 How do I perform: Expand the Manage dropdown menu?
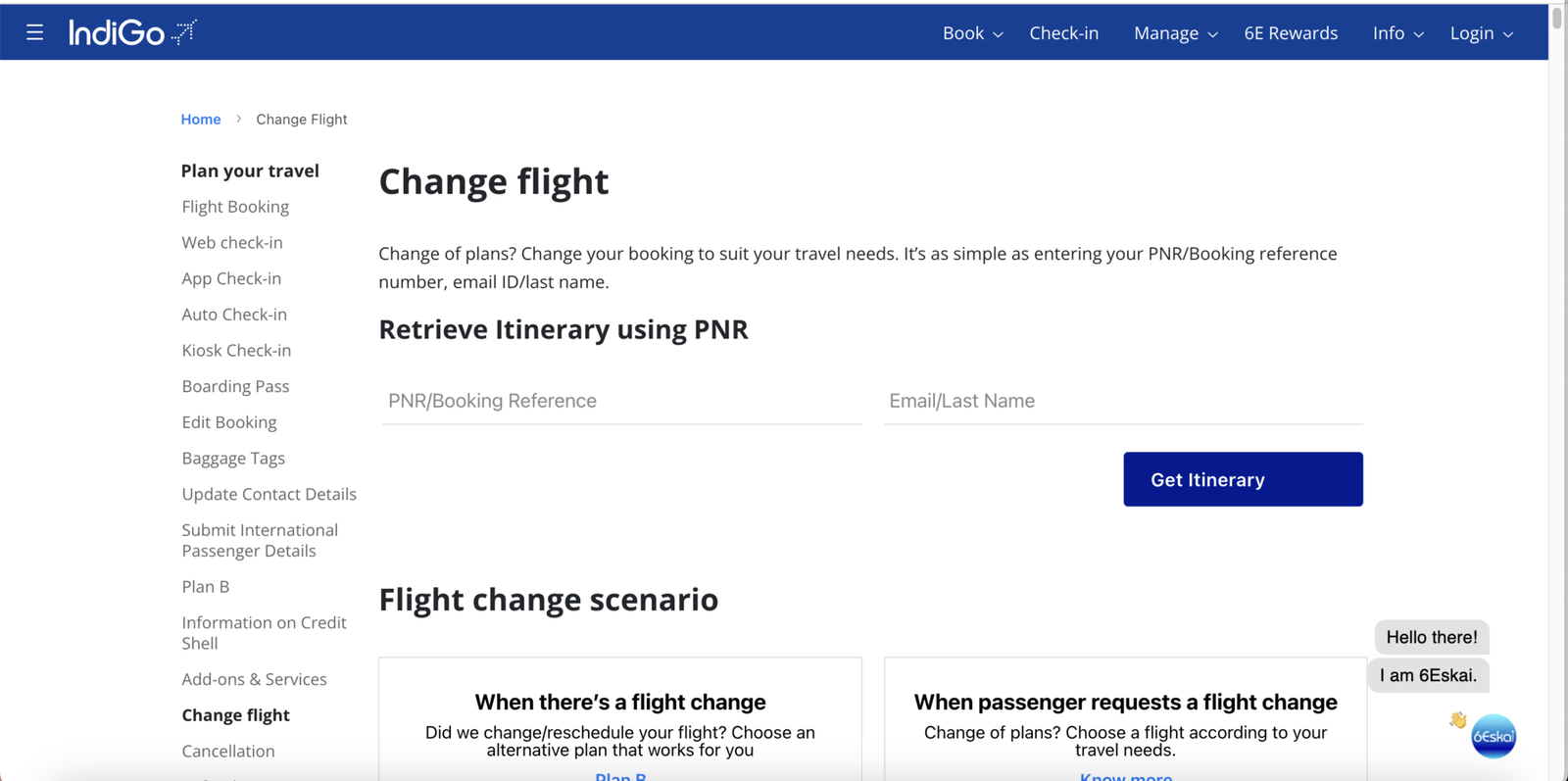(x=1167, y=32)
